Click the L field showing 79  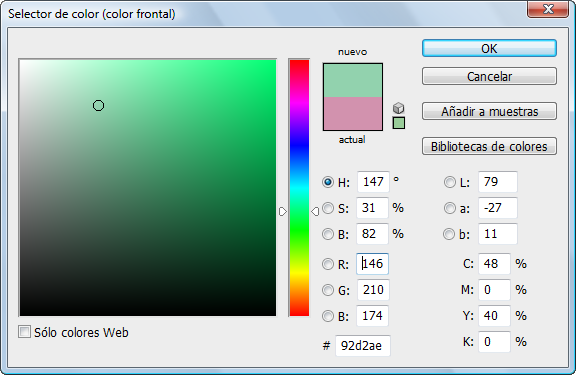tap(498, 182)
